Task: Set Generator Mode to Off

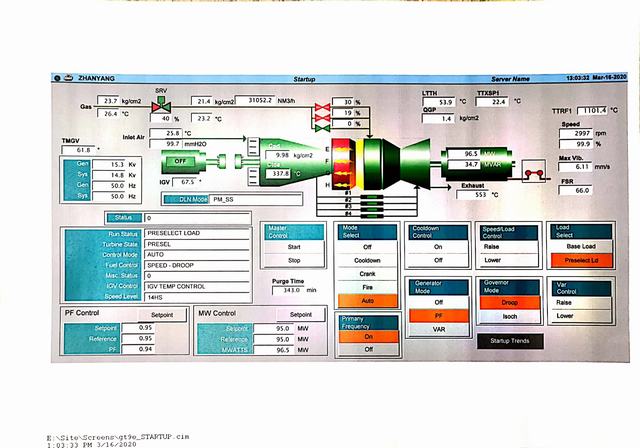Action: [439, 302]
